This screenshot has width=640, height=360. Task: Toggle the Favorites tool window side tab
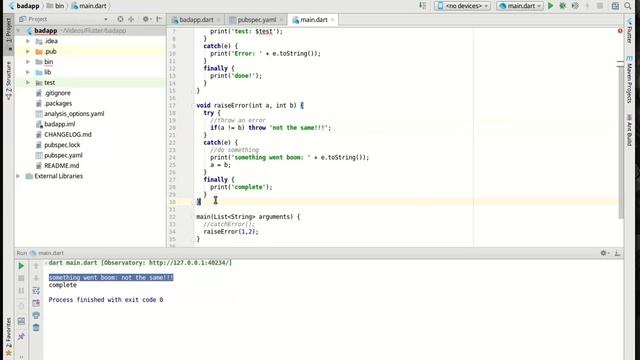tap(8, 336)
